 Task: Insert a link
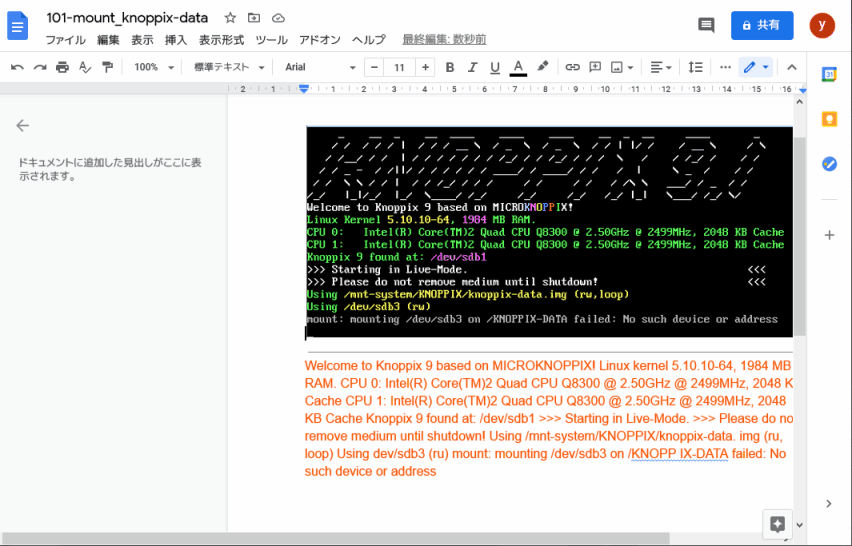[x=572, y=67]
